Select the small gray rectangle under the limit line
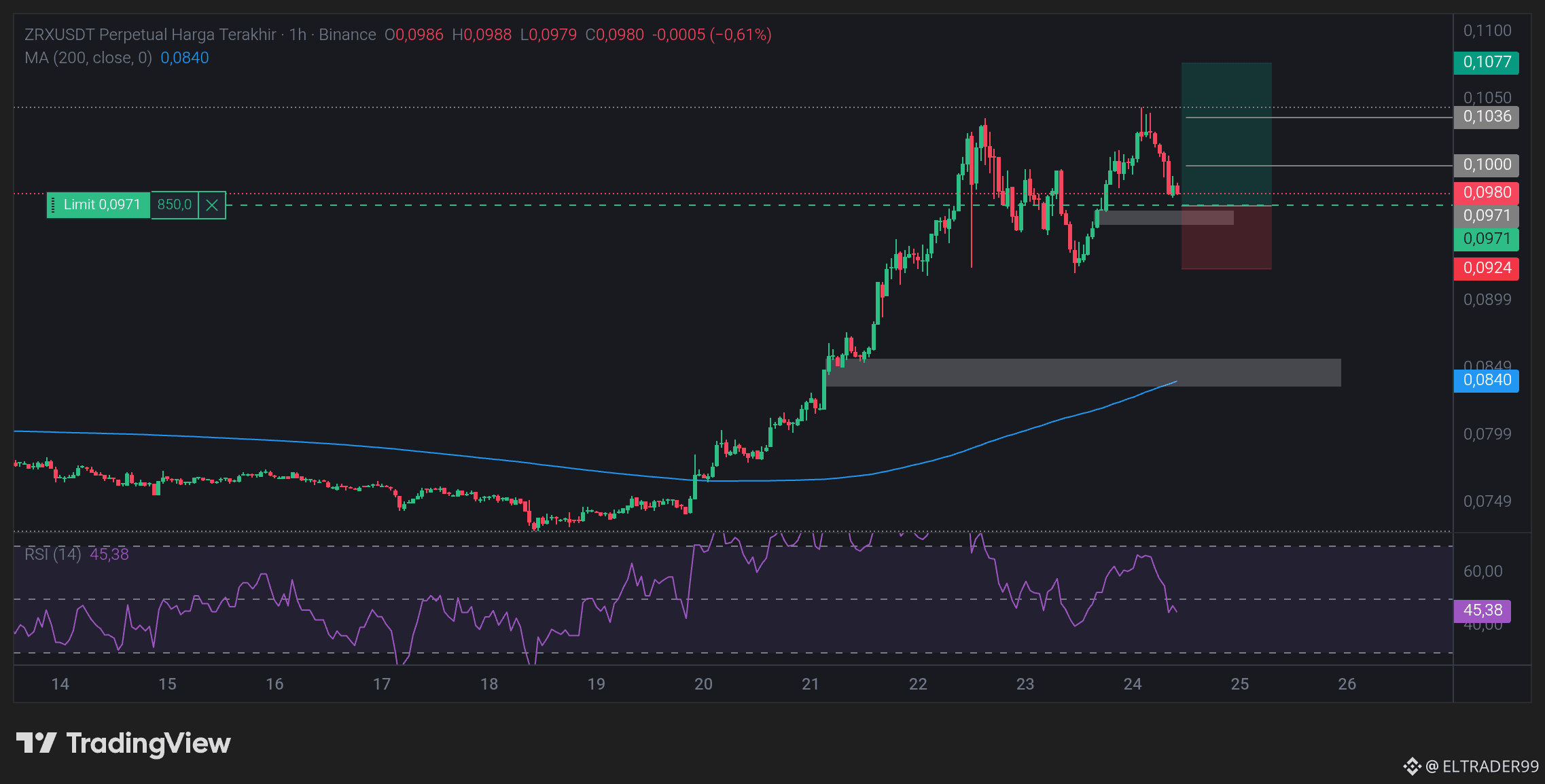 (x=1165, y=217)
